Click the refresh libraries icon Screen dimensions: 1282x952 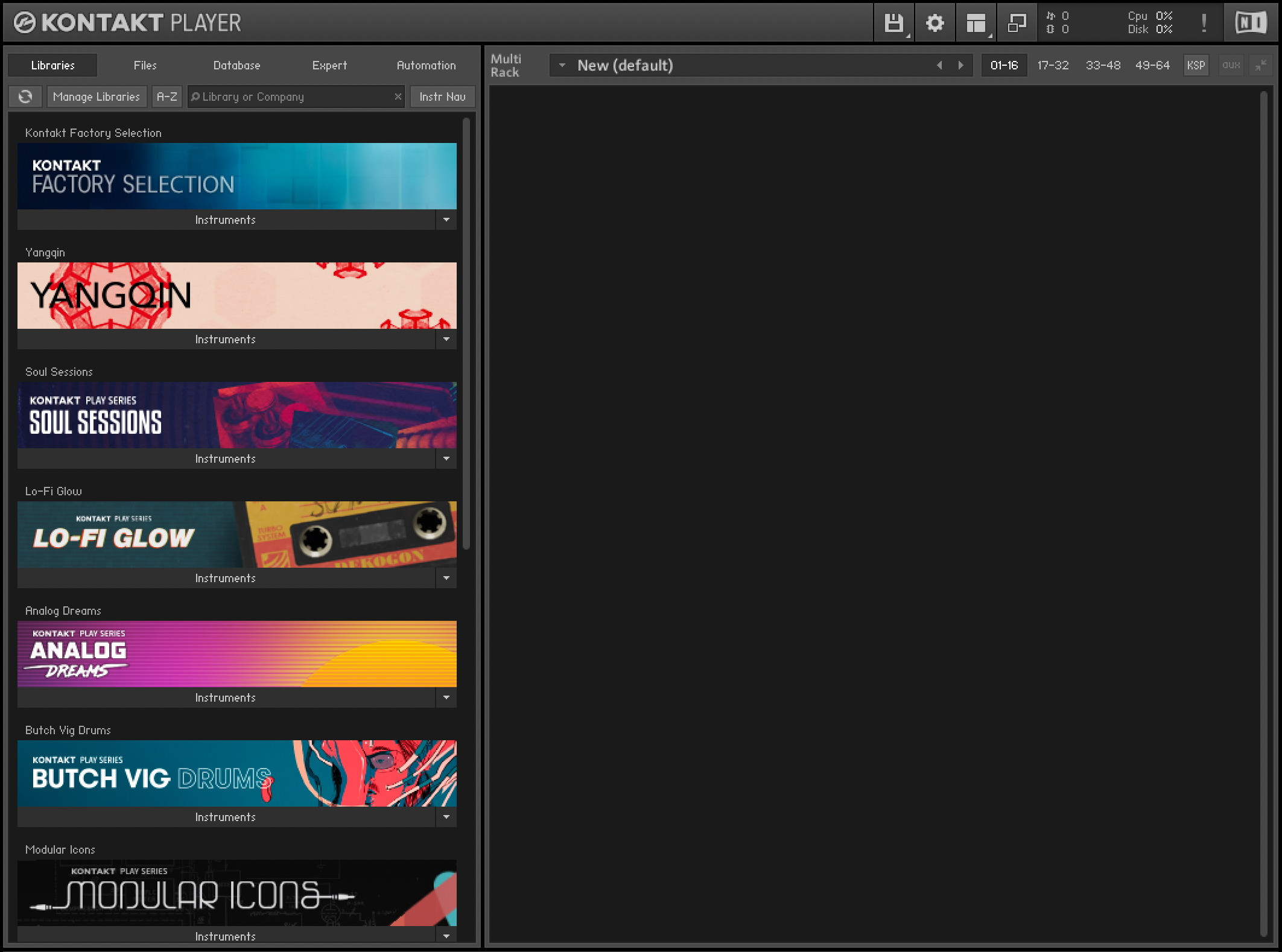coord(25,97)
